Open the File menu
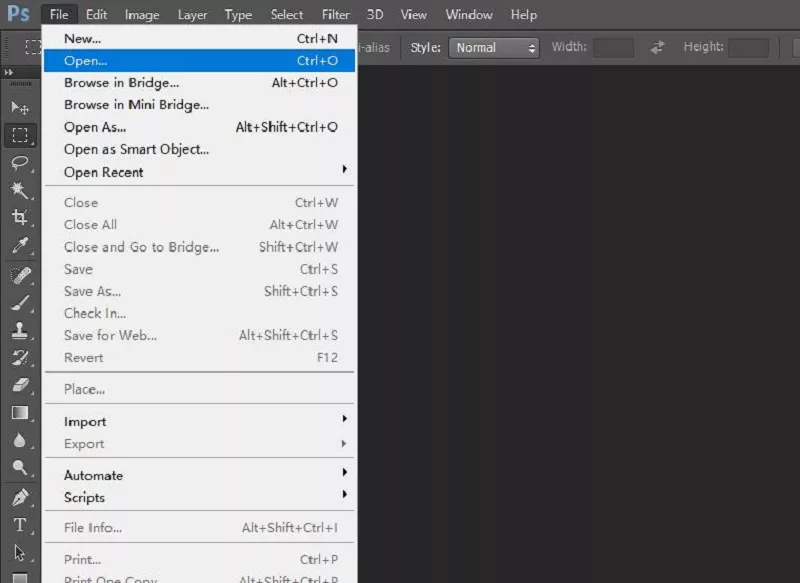Screen dimensions: 800x583 point(59,15)
